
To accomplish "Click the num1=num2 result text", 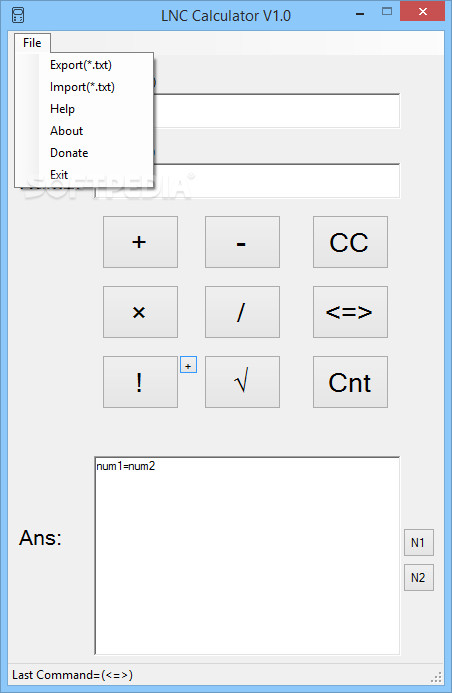I will pyautogui.click(x=126, y=466).
